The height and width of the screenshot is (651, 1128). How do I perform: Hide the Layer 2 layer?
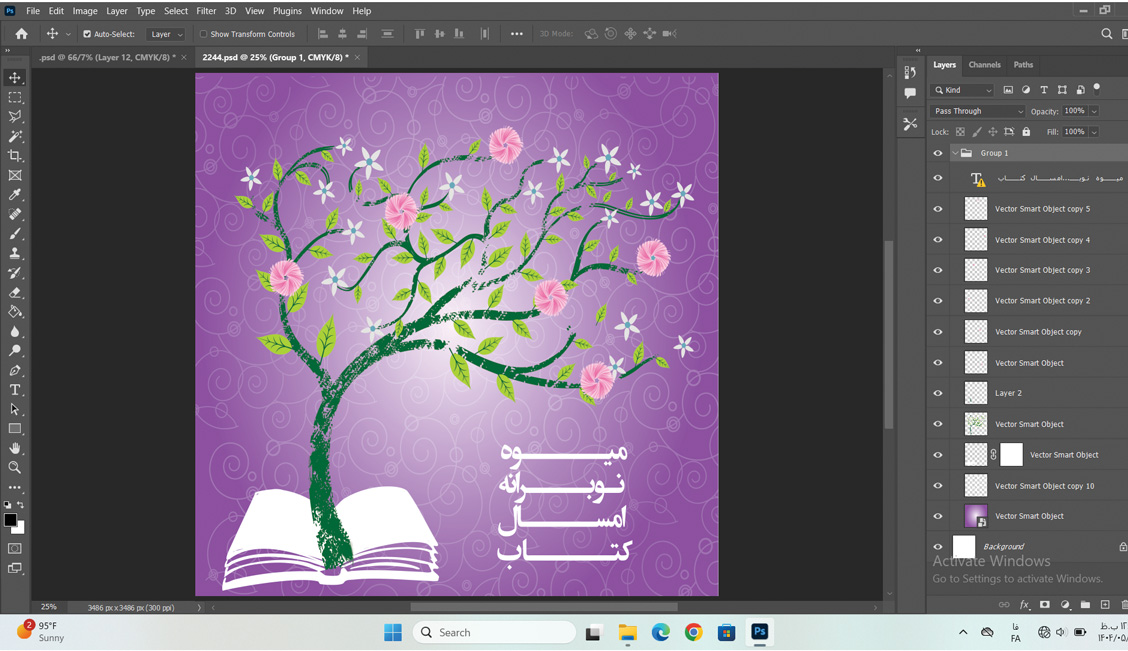tap(937, 393)
